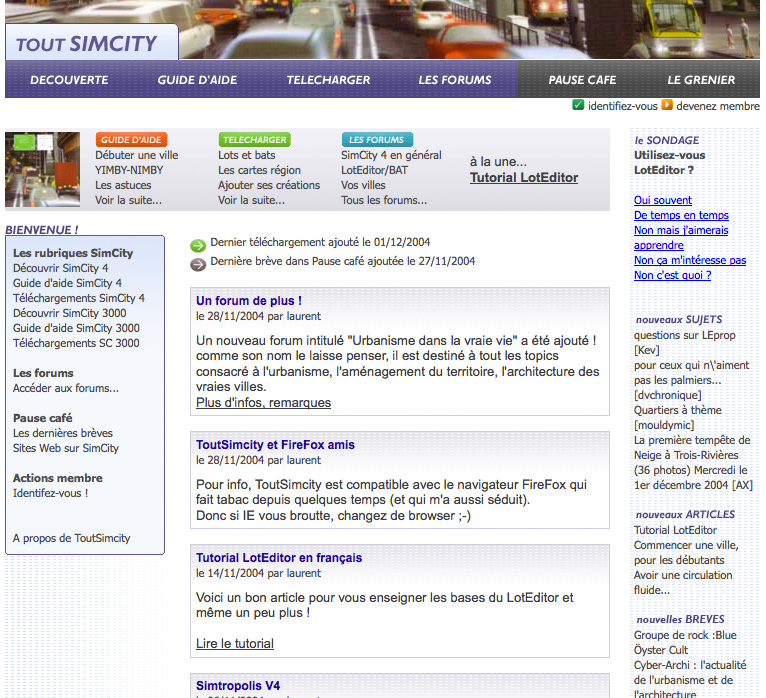Viewport: 766px width, 698px height.
Task: Open Découvrir SimCity 3000 link
Action: coord(69,313)
